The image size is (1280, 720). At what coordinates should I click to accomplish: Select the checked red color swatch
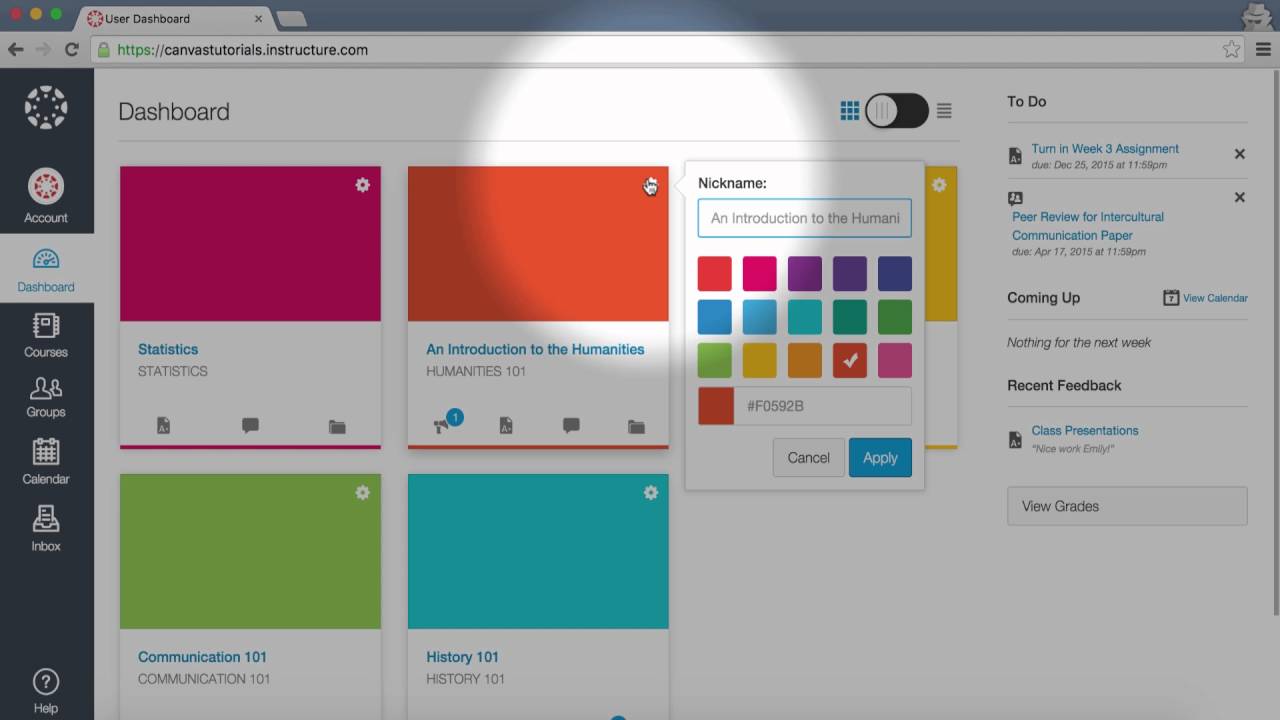click(x=850, y=361)
